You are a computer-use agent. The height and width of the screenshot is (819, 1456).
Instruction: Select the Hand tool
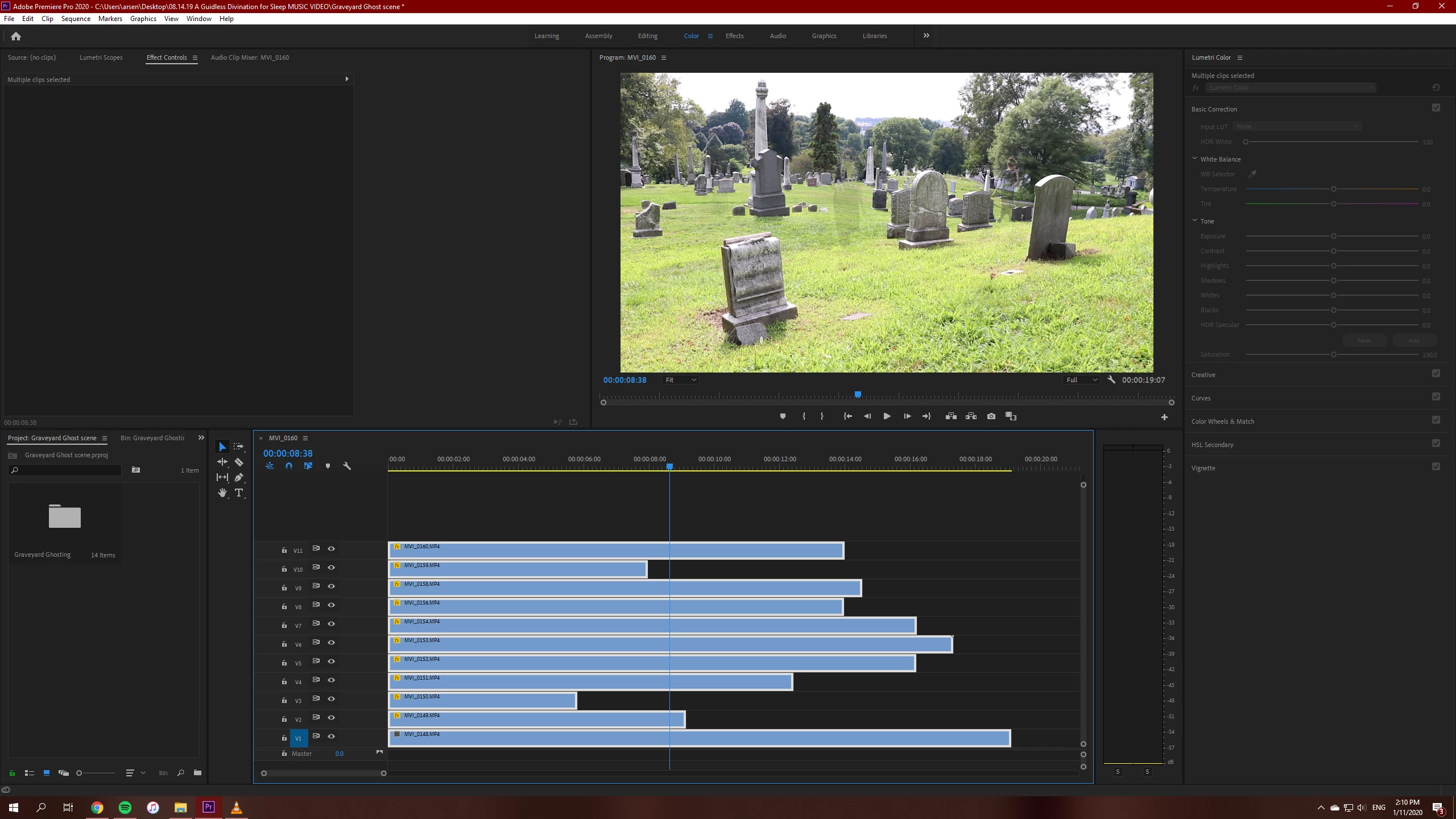(222, 493)
